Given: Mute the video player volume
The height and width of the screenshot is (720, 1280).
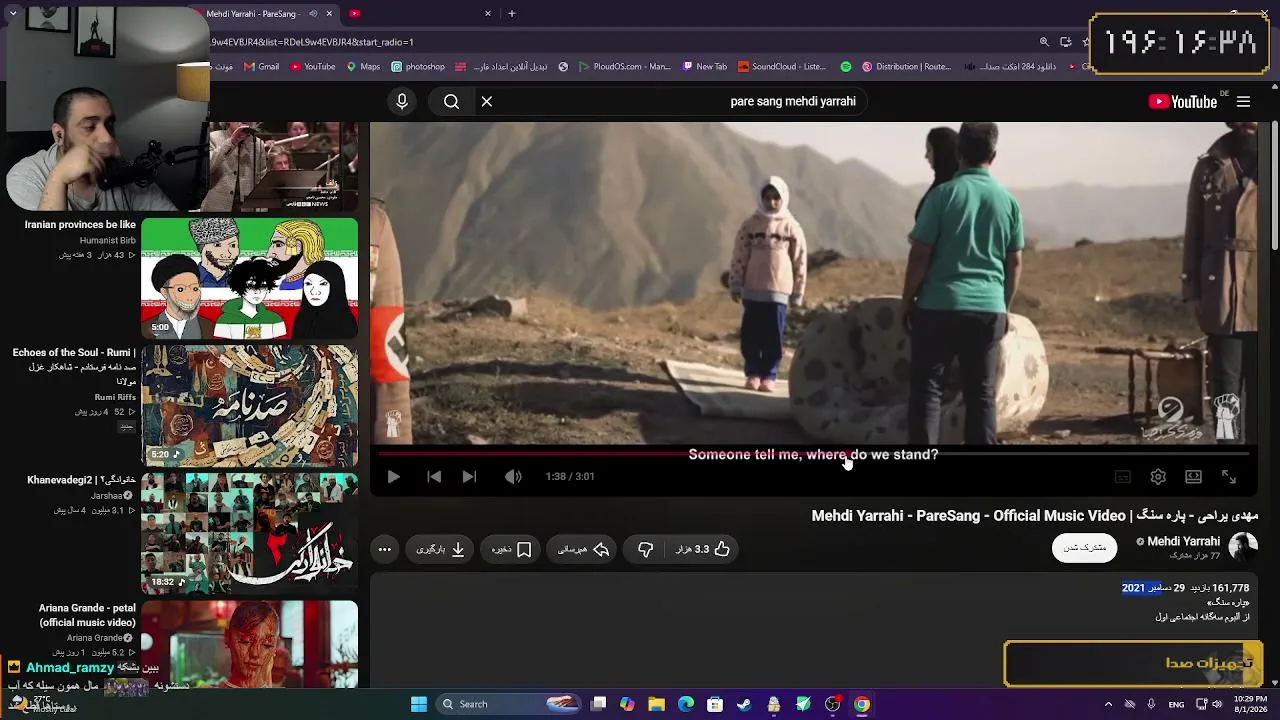Looking at the screenshot, I should coord(513,477).
